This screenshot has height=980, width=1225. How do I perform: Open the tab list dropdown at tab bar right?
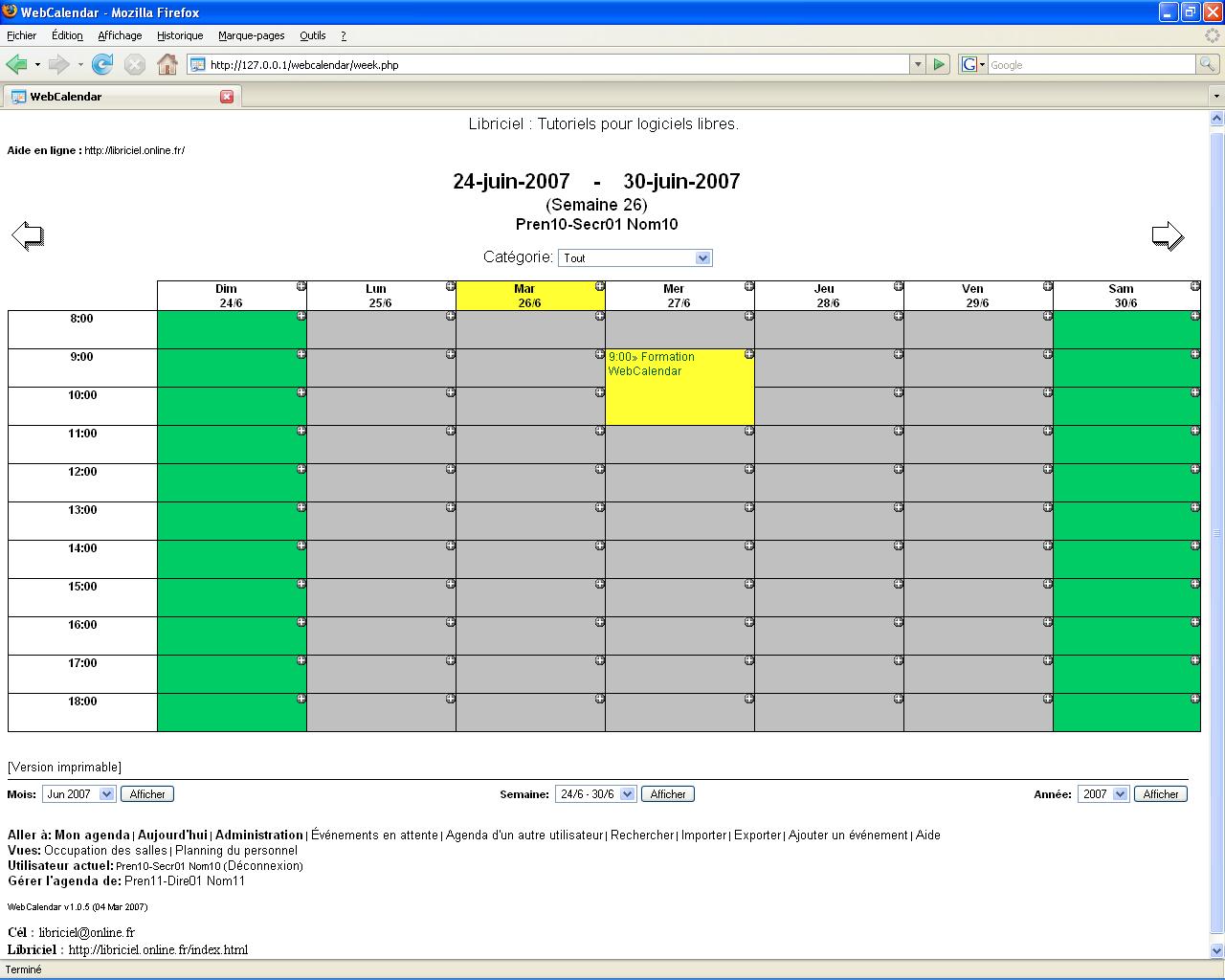click(x=1216, y=97)
